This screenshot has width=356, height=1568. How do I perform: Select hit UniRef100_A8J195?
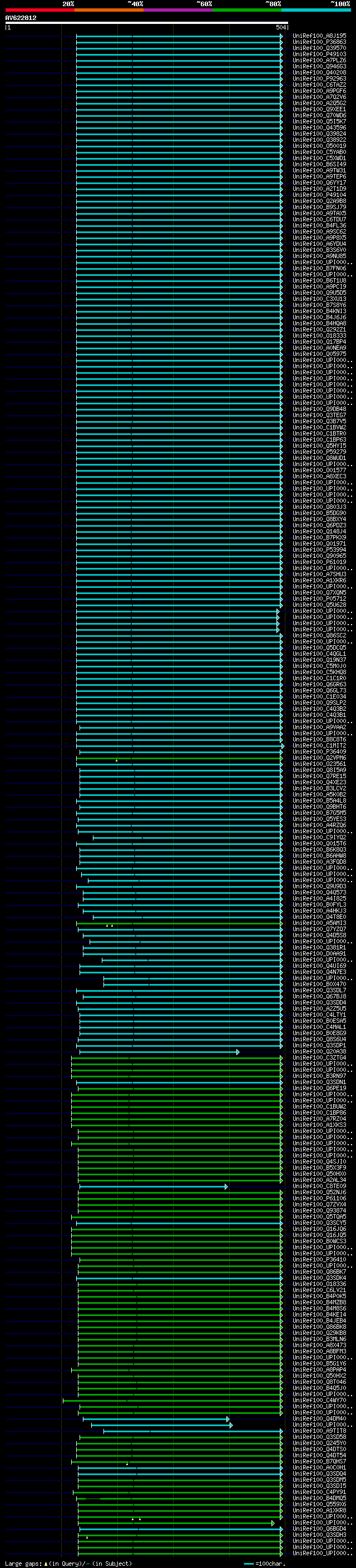pos(319,36)
